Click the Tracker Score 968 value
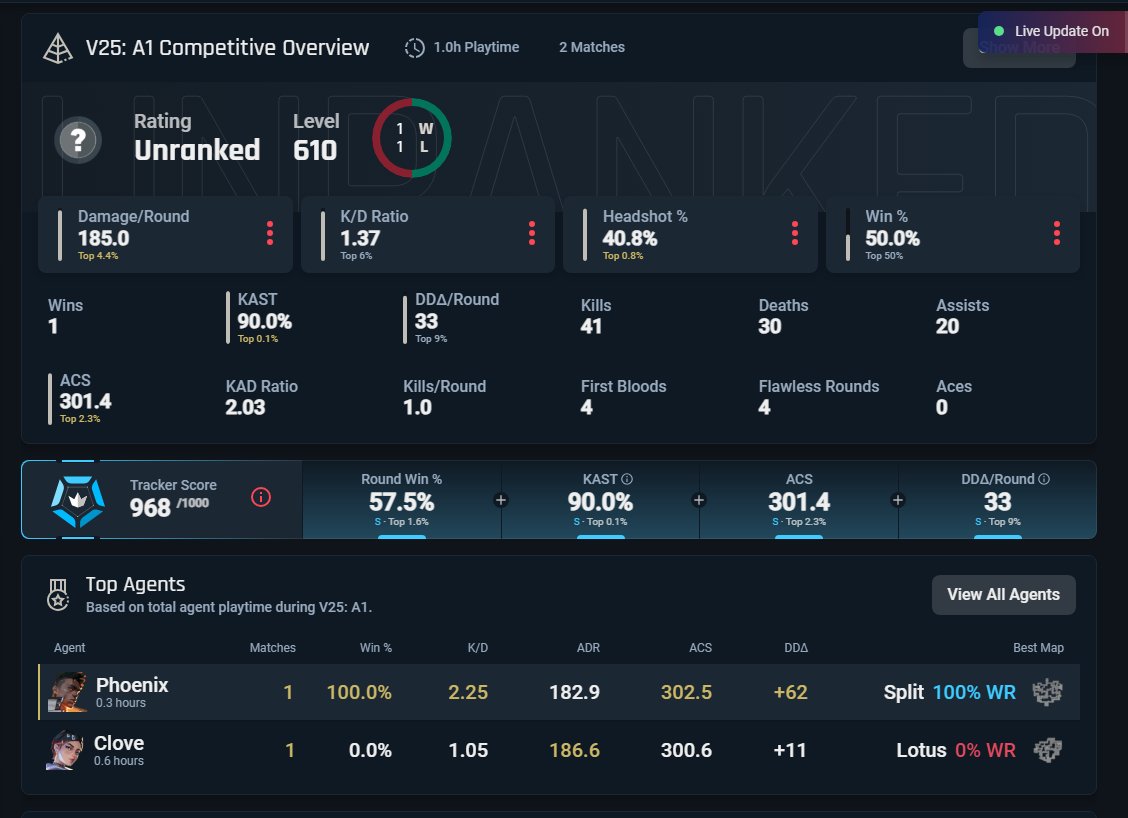1128x818 pixels. [x=150, y=508]
